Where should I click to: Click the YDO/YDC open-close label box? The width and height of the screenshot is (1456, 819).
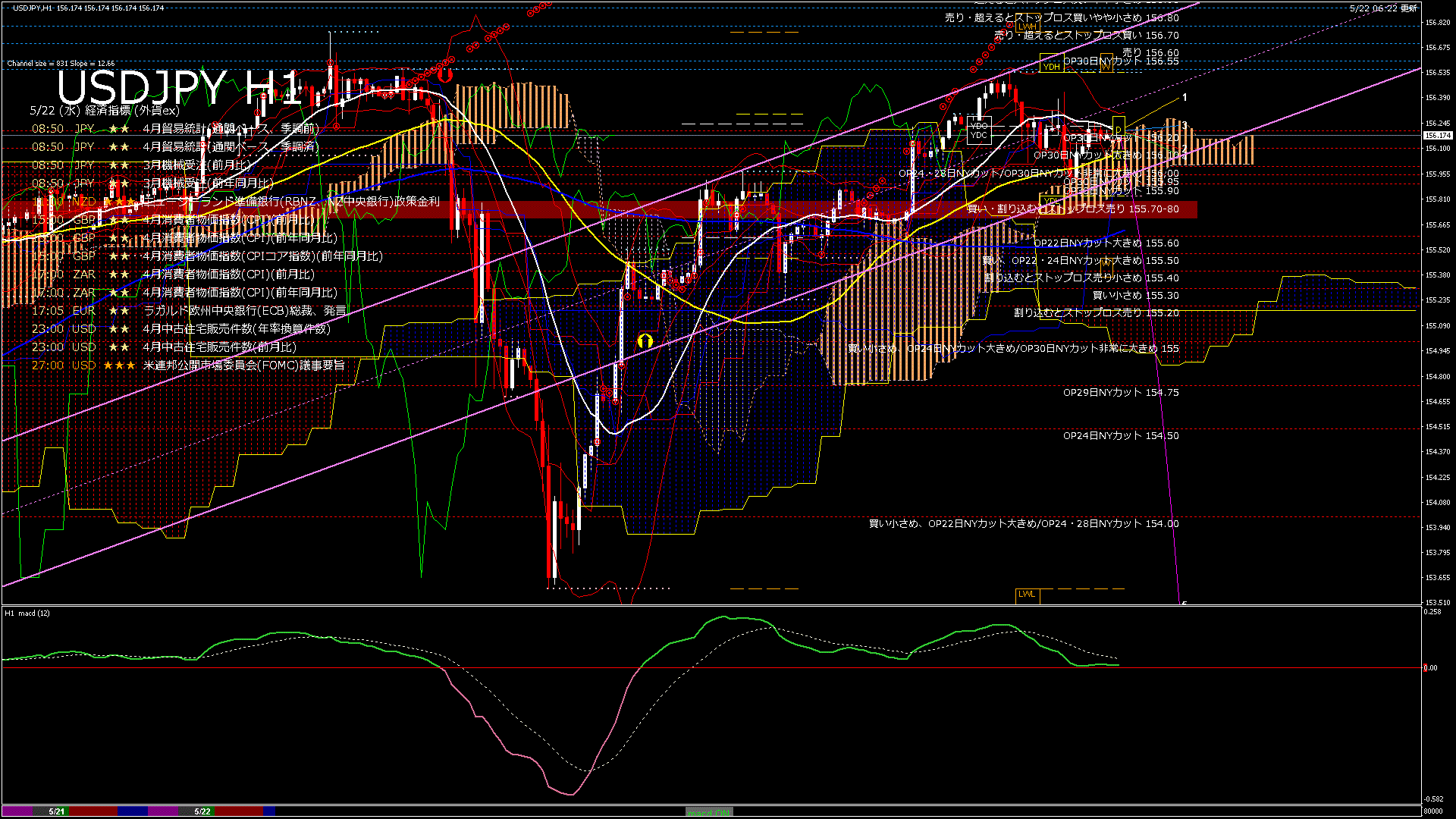(x=979, y=130)
